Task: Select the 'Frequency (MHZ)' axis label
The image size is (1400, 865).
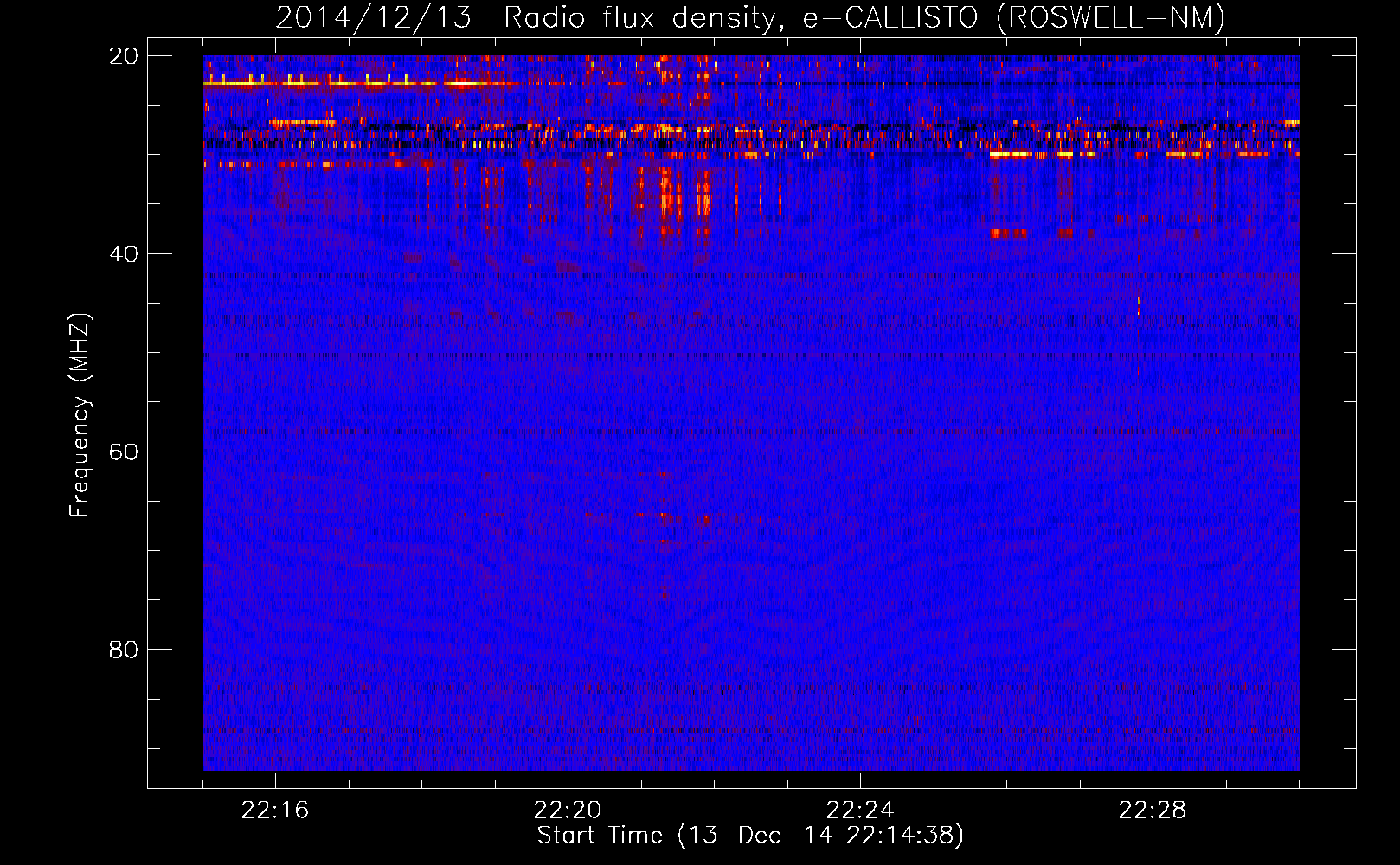Action: point(80,415)
